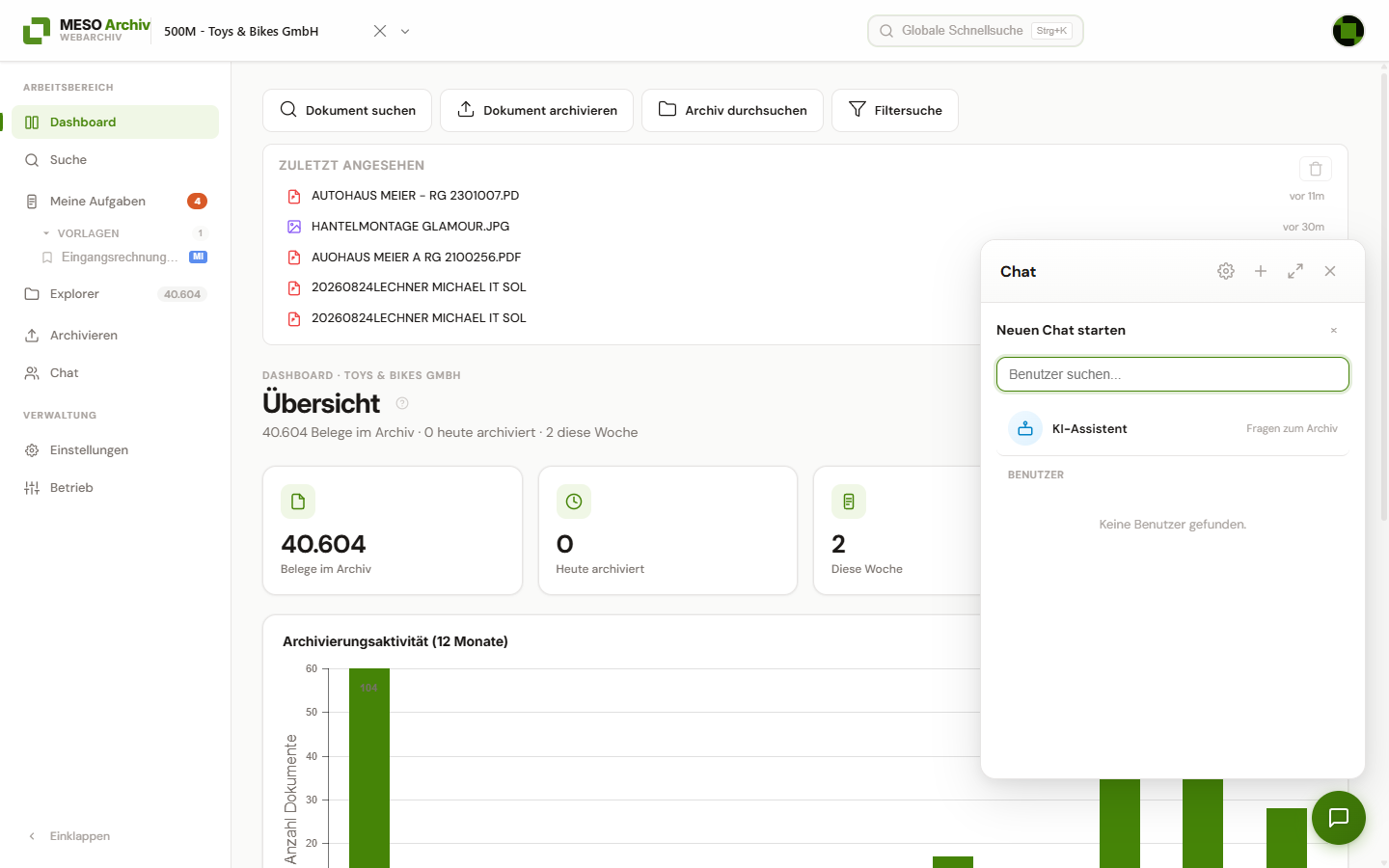
Task: Click the Dokument archivieren button
Action: point(536,110)
